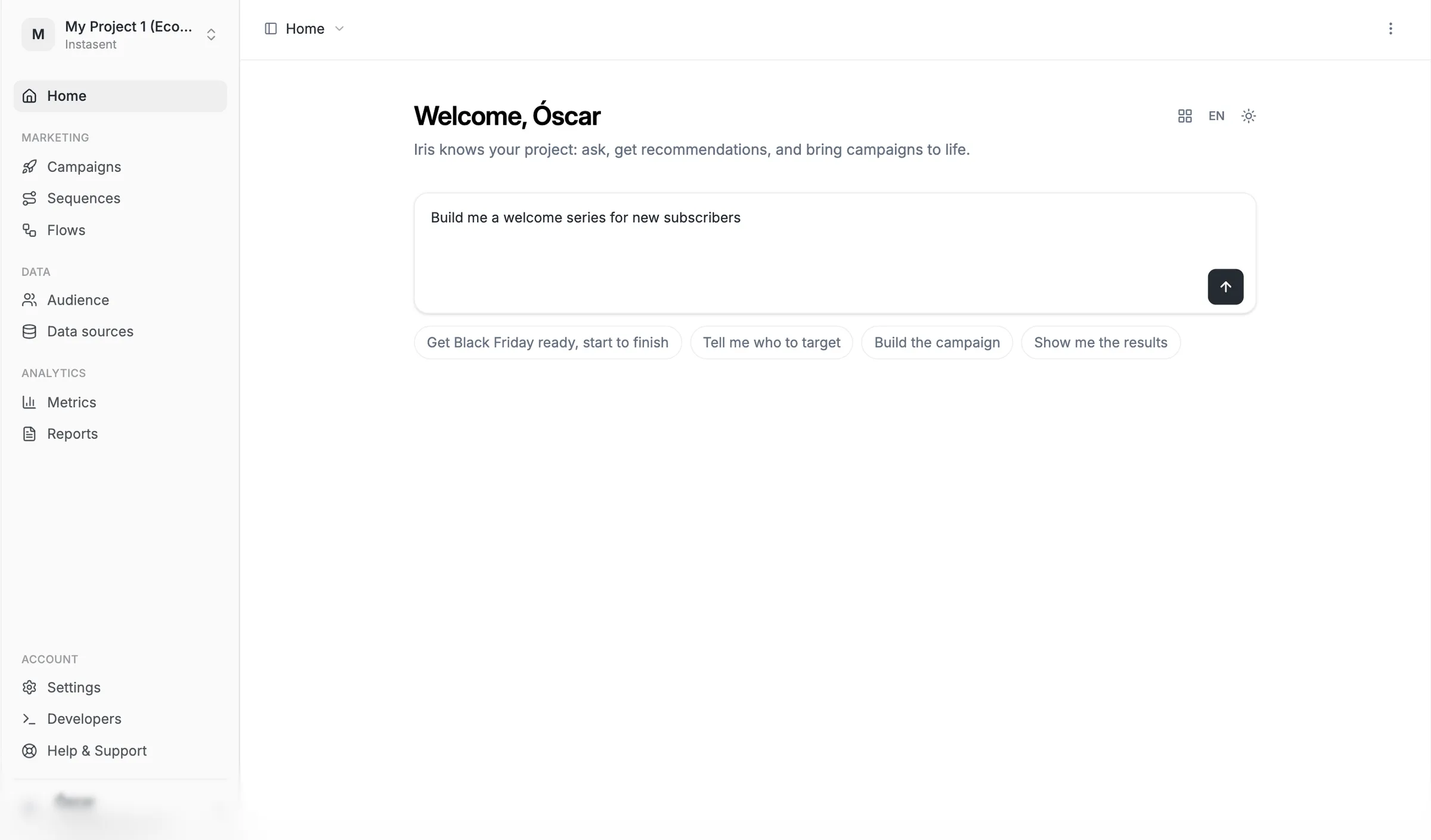Open the grid layout view icon

1185,116
